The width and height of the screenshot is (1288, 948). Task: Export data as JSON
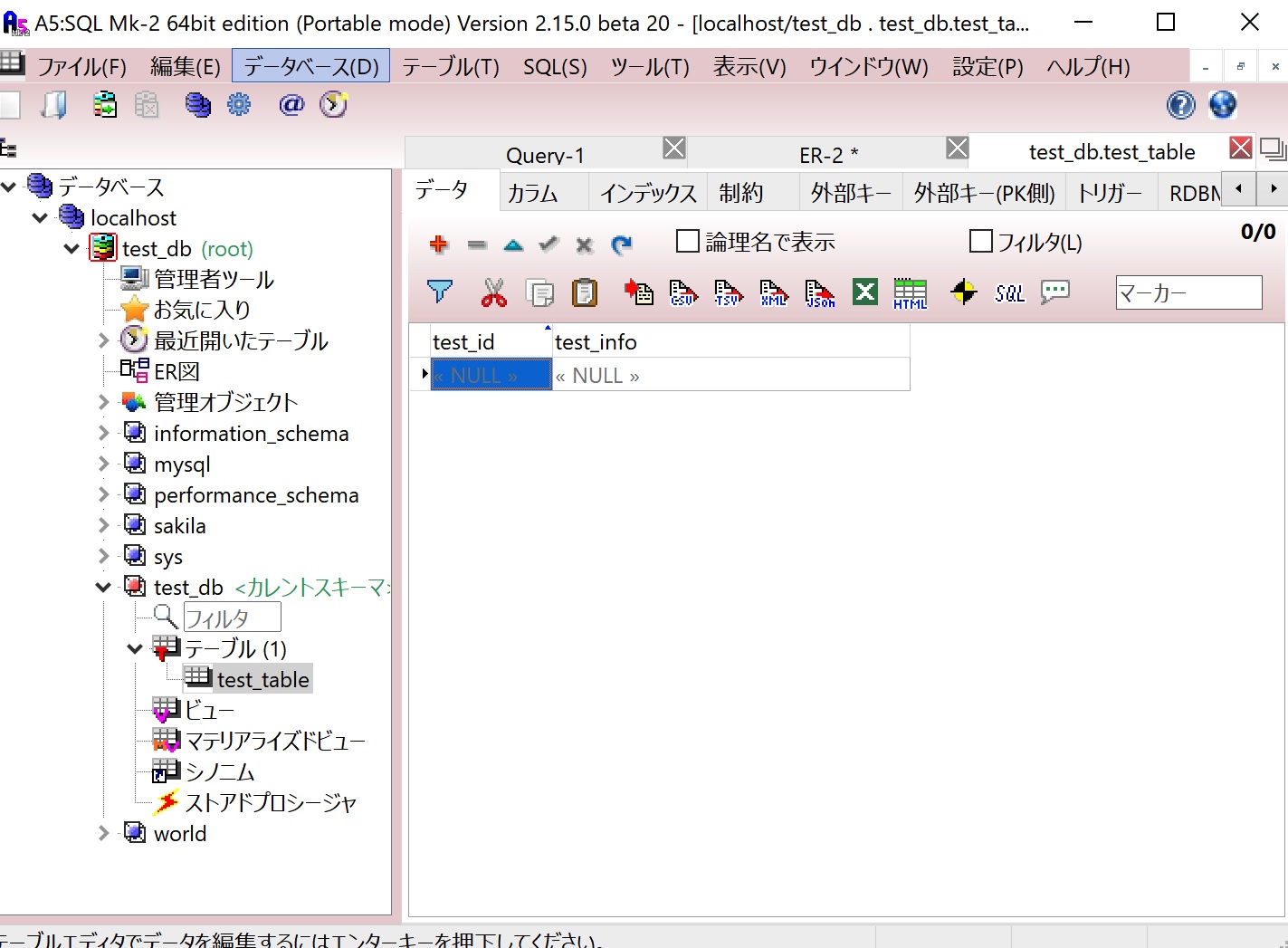coord(819,292)
